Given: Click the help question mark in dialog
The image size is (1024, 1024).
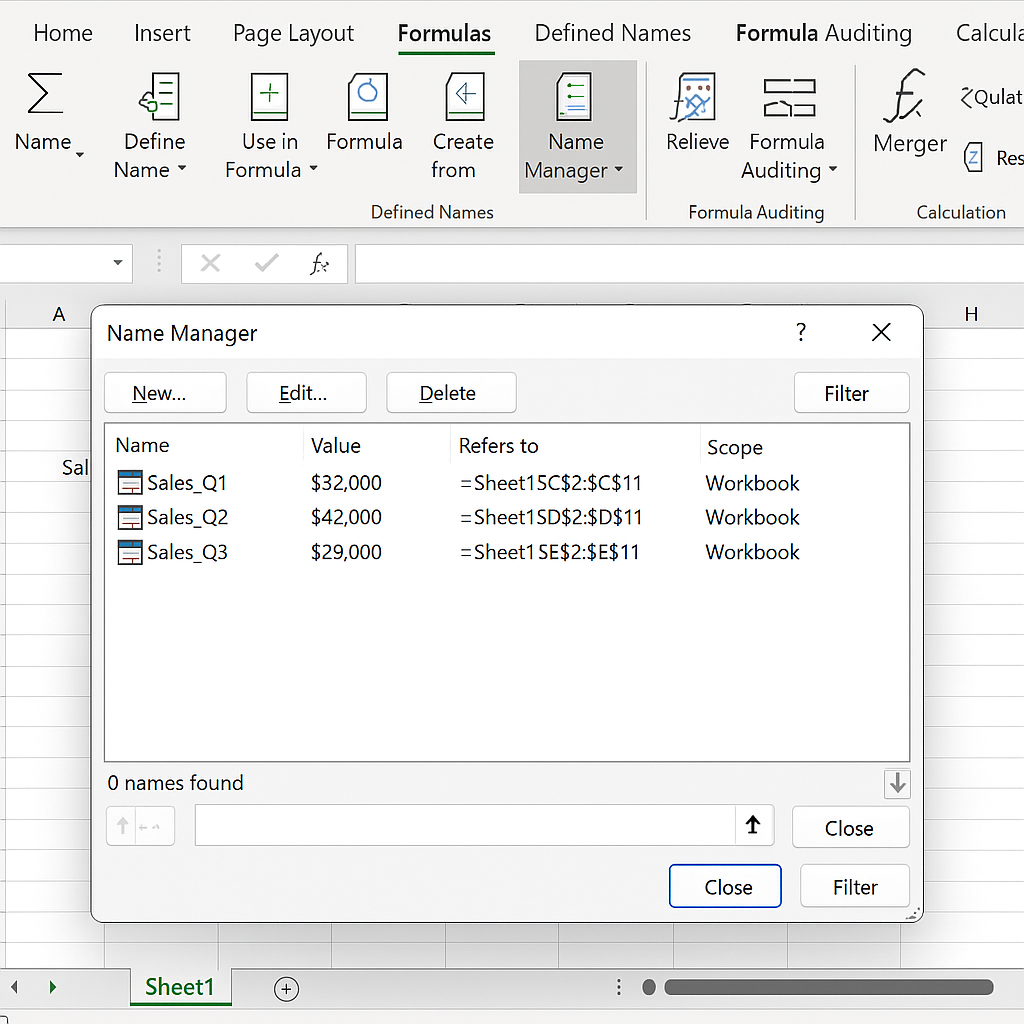Looking at the screenshot, I should coord(801,332).
